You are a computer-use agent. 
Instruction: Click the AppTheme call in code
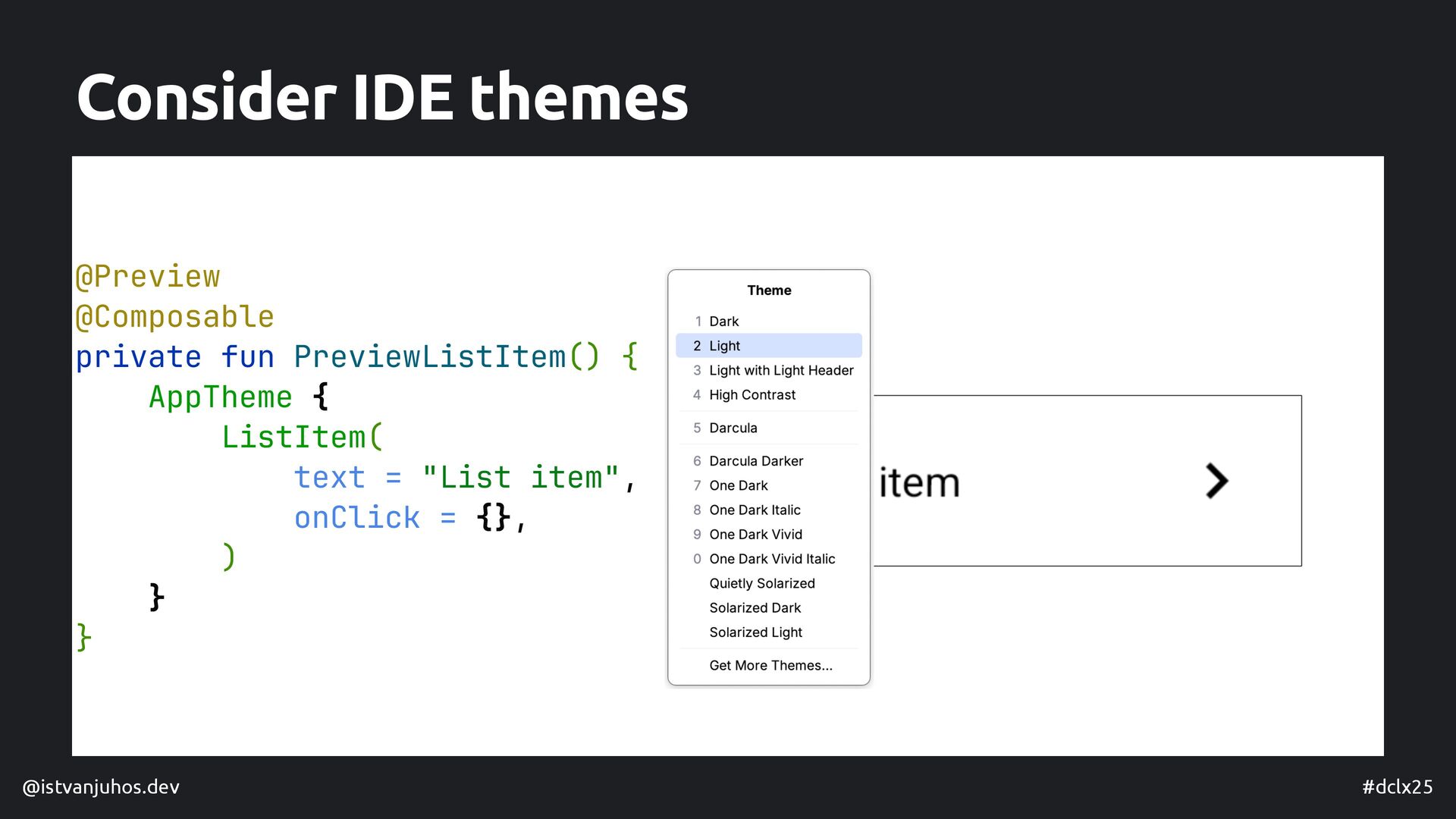[x=221, y=397]
